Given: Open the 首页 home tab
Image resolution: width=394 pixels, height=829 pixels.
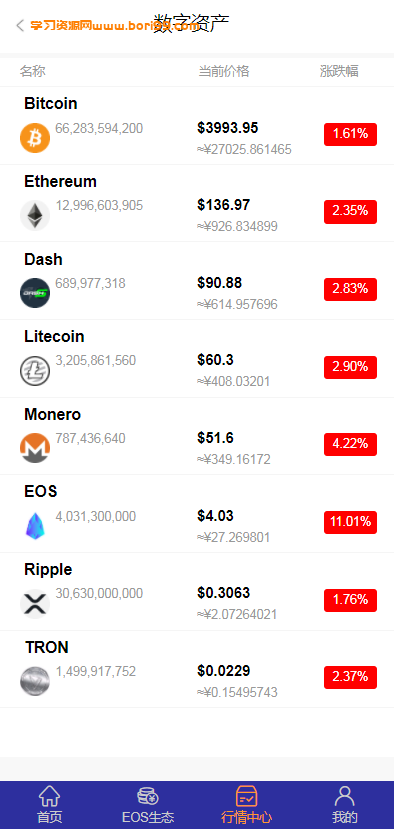Looking at the screenshot, I should [x=49, y=805].
